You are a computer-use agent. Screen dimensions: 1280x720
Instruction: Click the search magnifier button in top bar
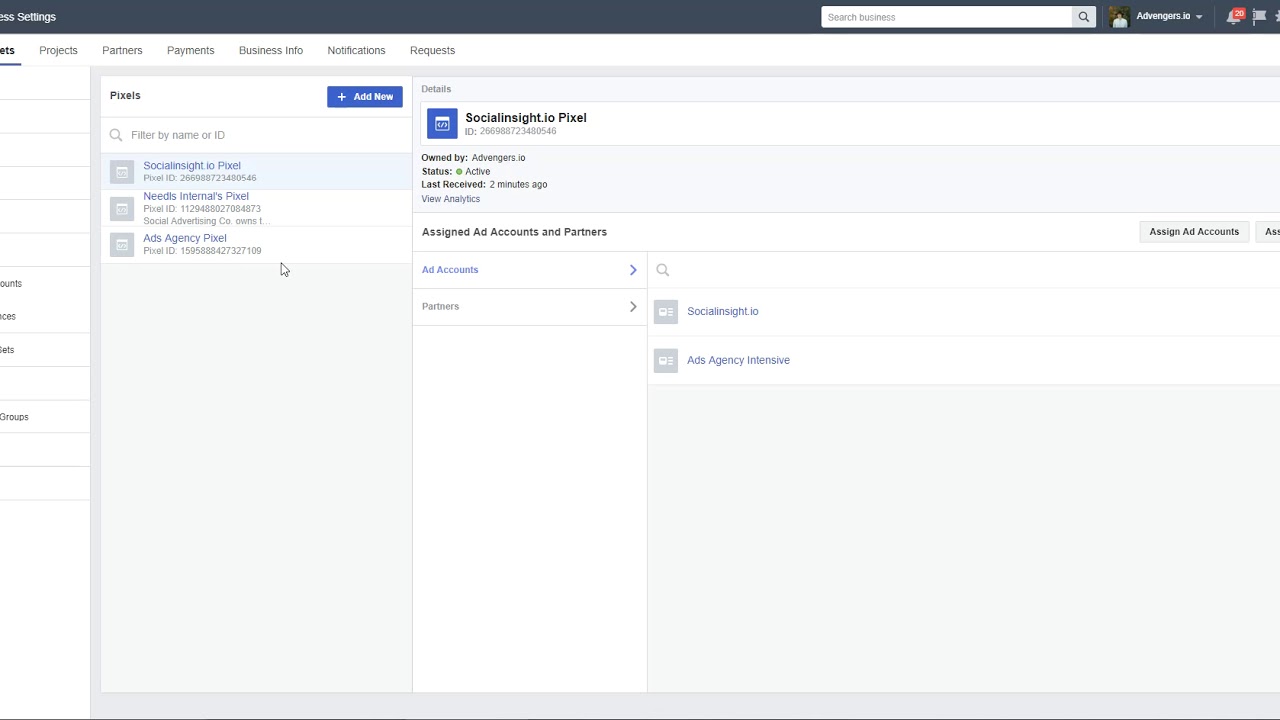pos(1084,17)
